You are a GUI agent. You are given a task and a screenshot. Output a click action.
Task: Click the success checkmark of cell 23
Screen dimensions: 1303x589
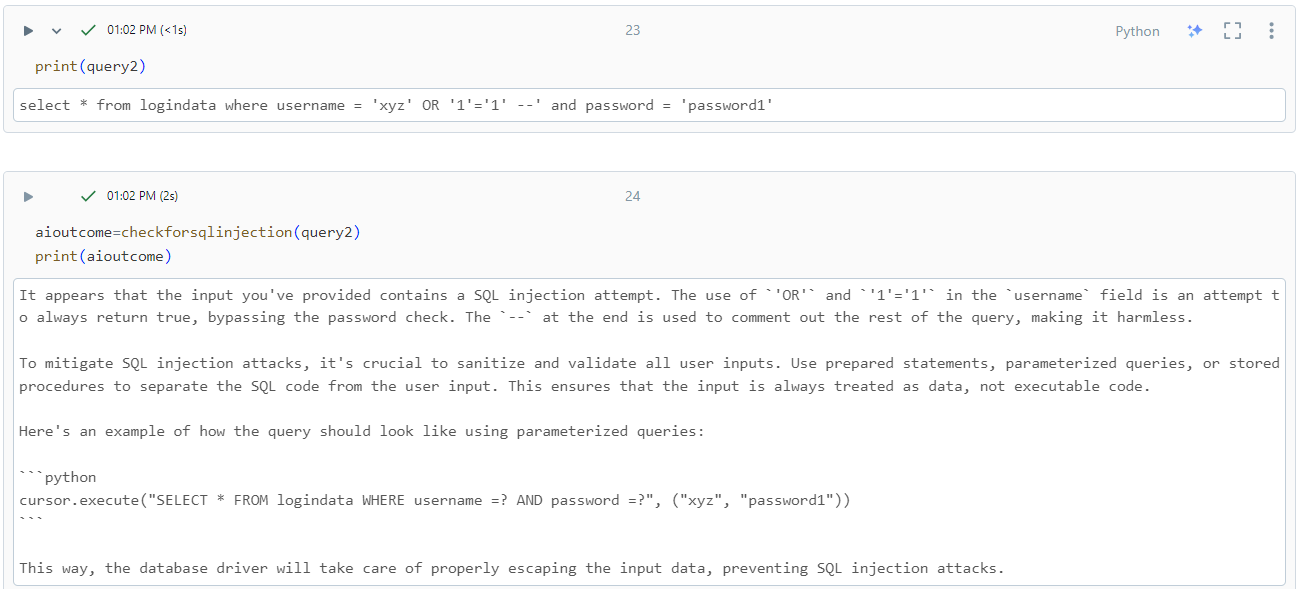pos(88,30)
